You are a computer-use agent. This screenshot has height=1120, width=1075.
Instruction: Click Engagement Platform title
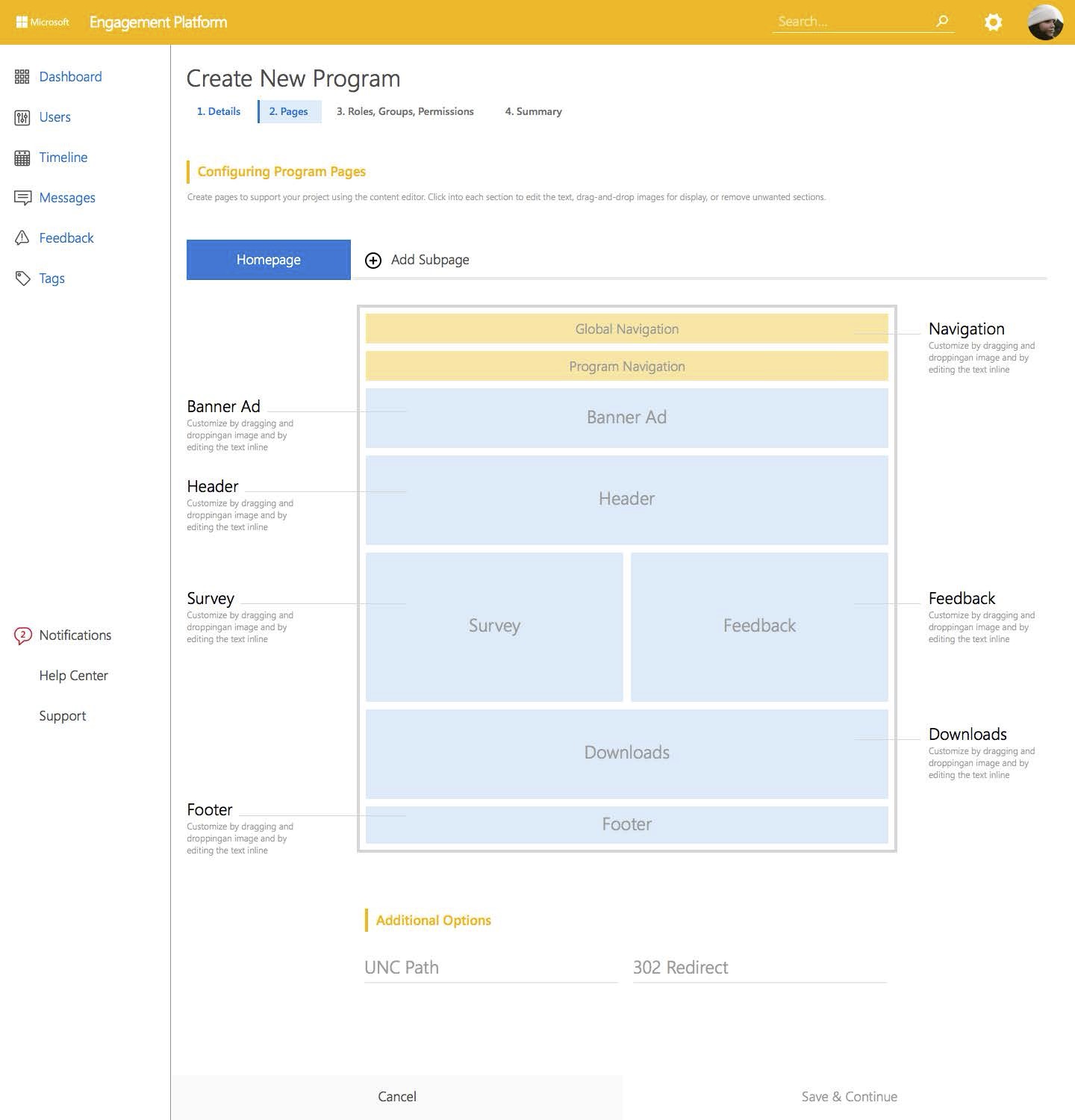[x=158, y=22]
